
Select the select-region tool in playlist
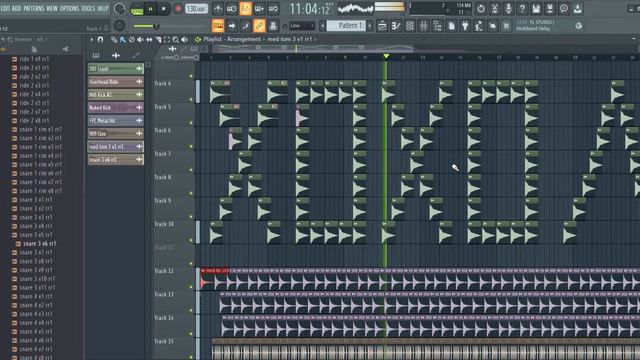(x=167, y=40)
